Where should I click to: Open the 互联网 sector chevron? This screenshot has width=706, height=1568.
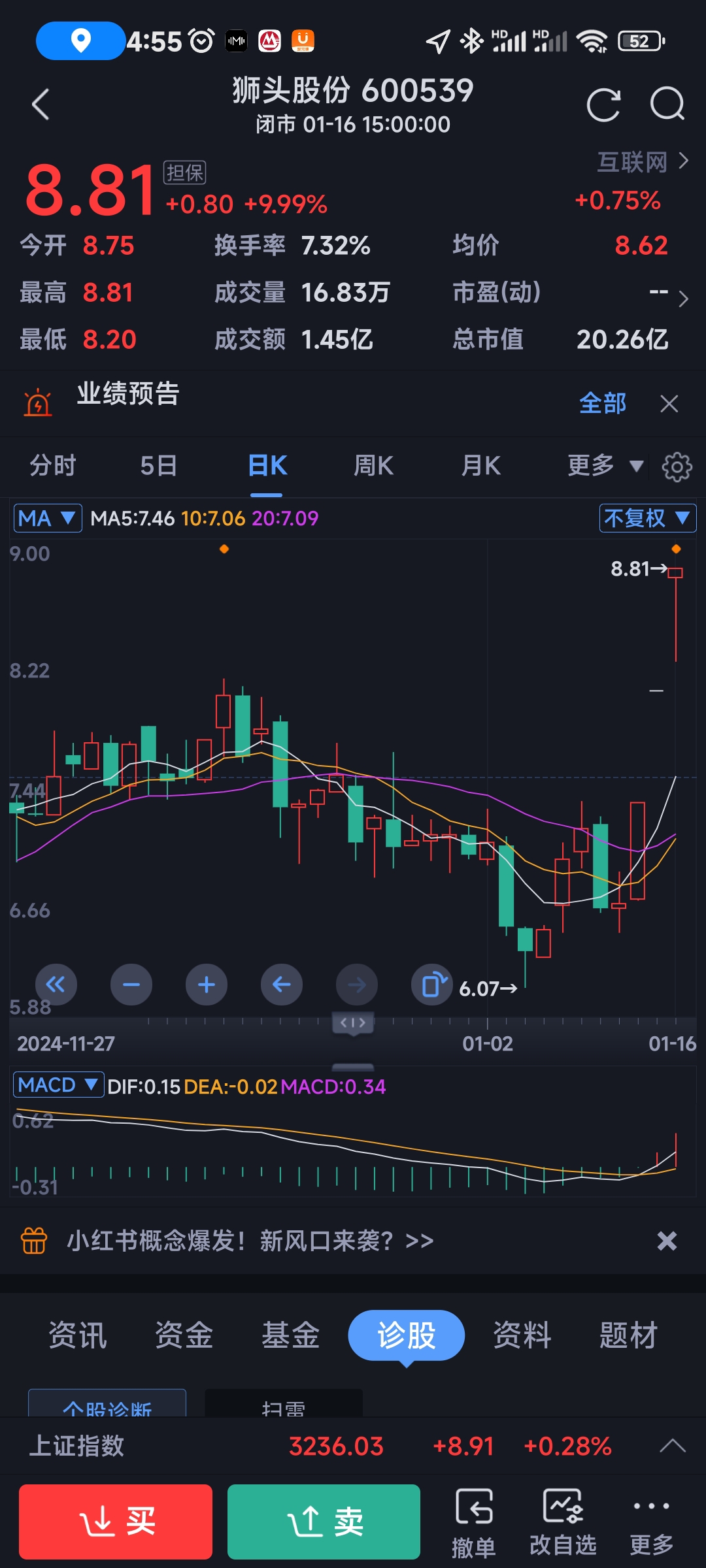[683, 161]
